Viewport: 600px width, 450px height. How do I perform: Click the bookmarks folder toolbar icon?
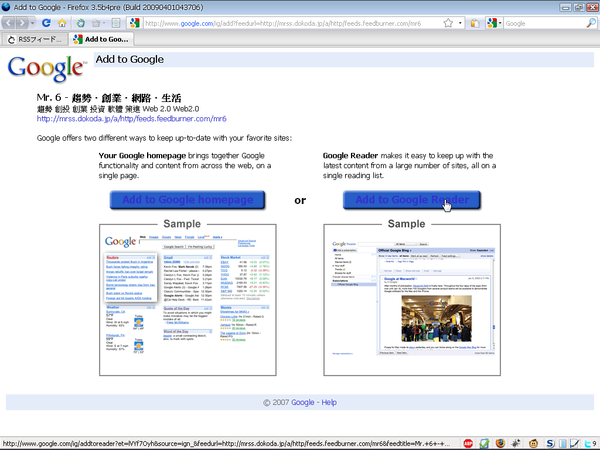click(x=475, y=23)
